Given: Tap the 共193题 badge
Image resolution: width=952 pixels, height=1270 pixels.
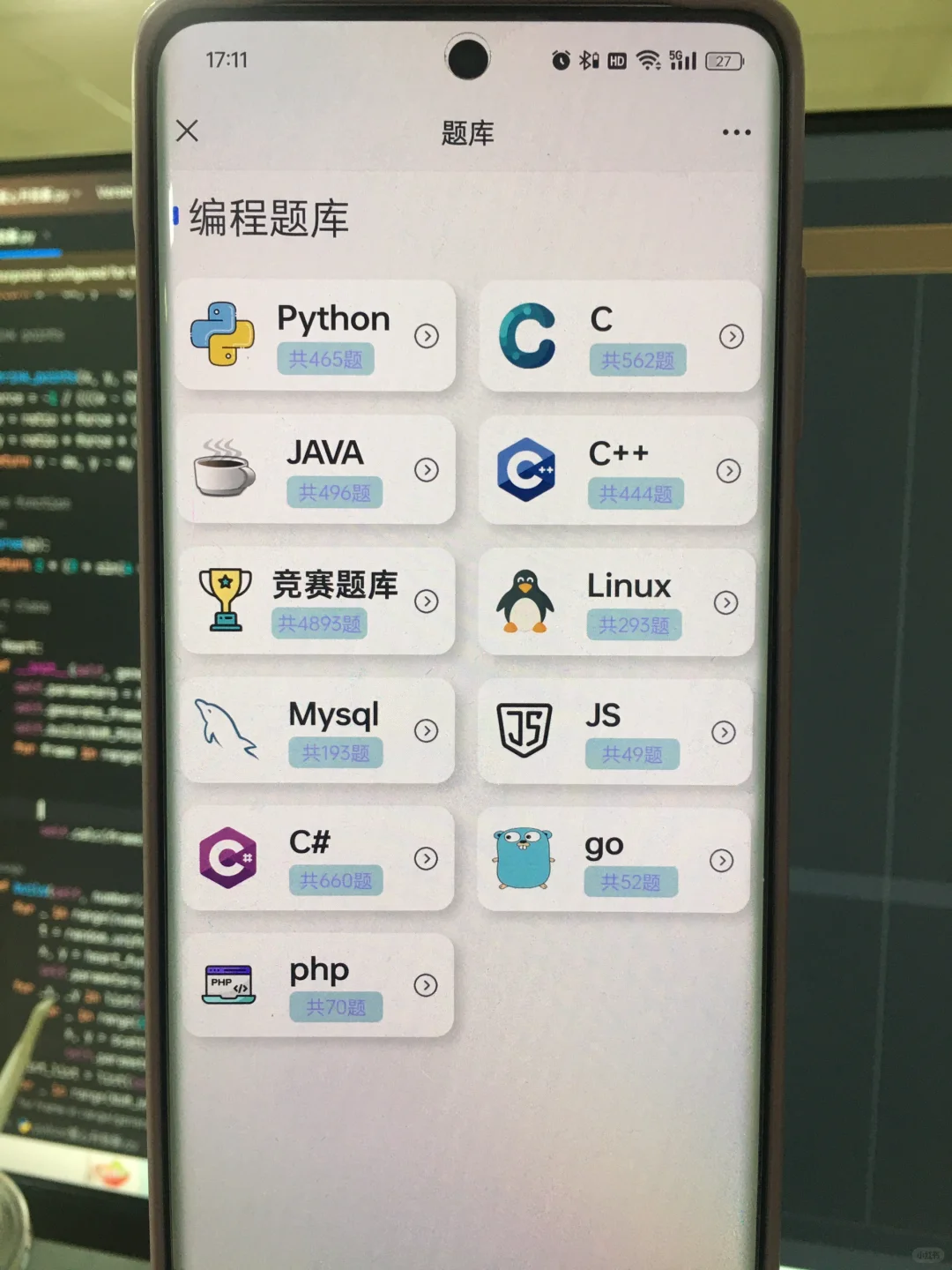Looking at the screenshot, I should 336,752.
